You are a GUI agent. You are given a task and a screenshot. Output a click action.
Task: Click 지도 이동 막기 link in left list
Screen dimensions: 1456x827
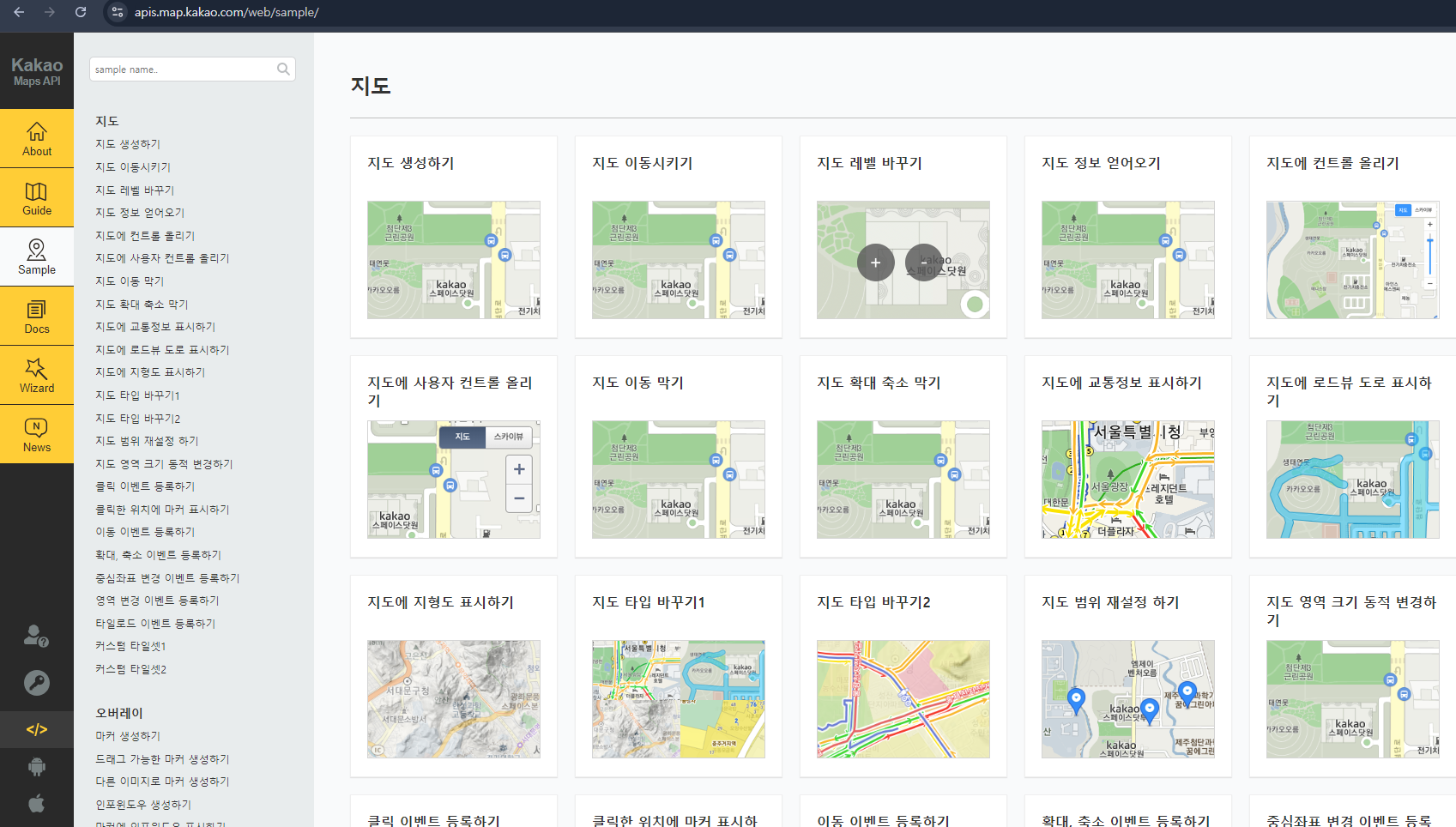click(x=130, y=281)
